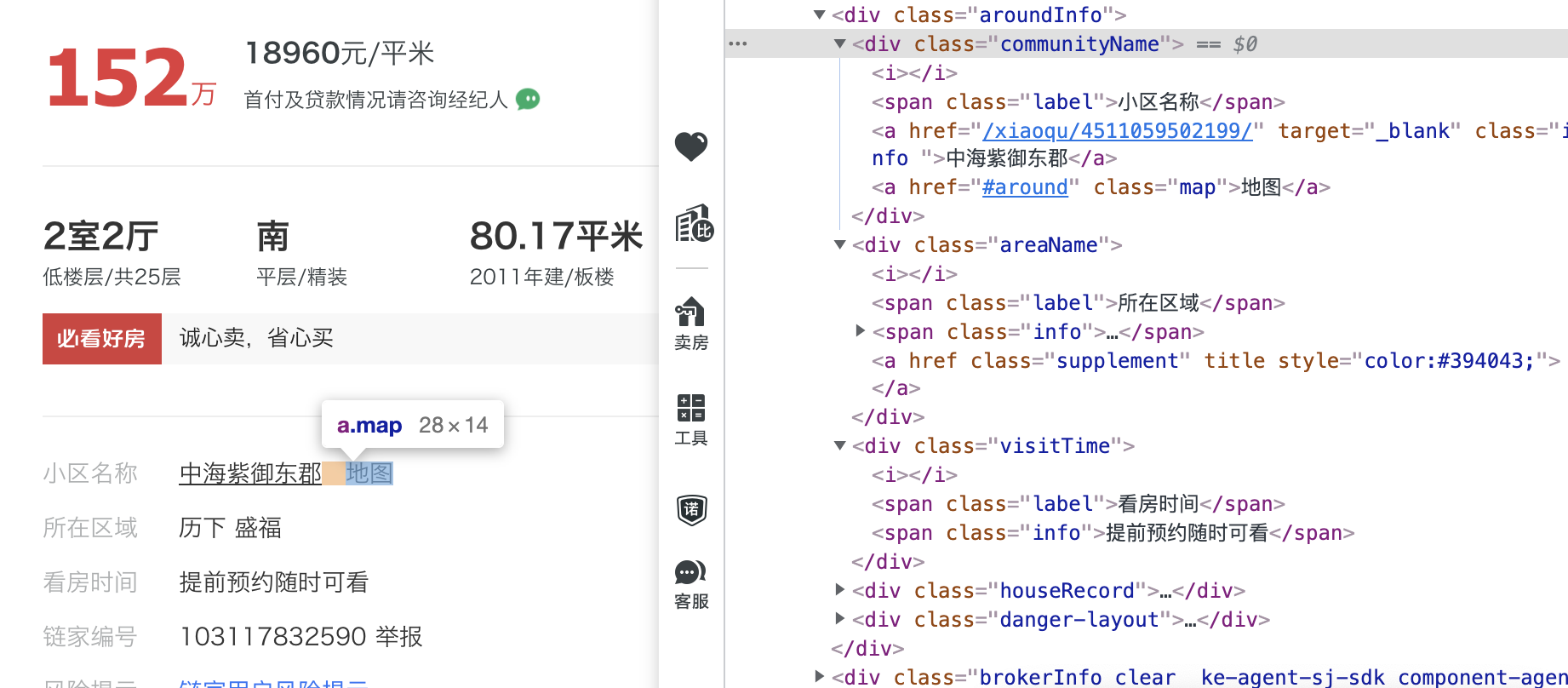The width and height of the screenshot is (1568, 688).
Task: Expand the span class info node
Action: (x=860, y=330)
